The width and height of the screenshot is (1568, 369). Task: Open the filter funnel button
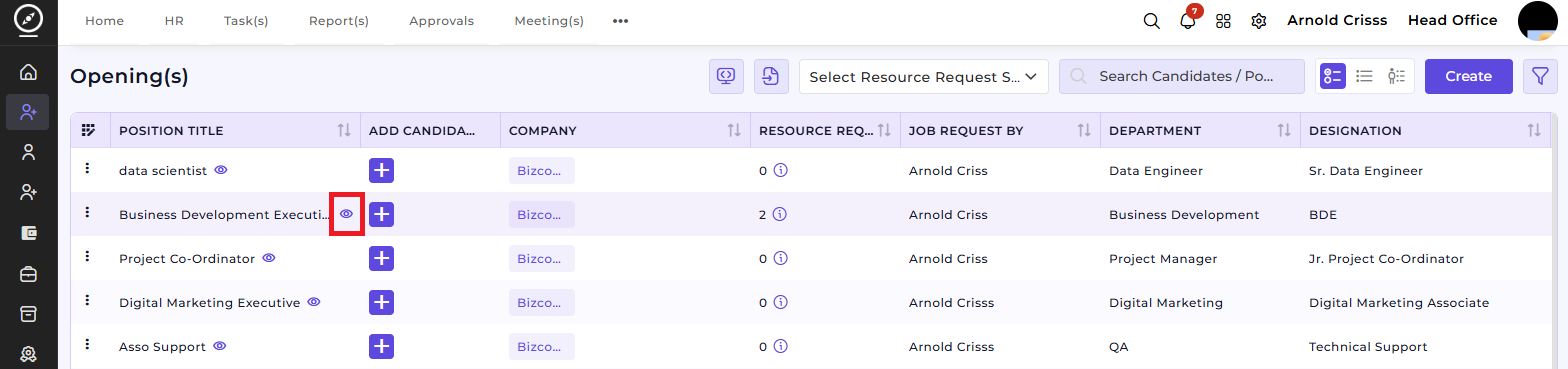point(1540,76)
